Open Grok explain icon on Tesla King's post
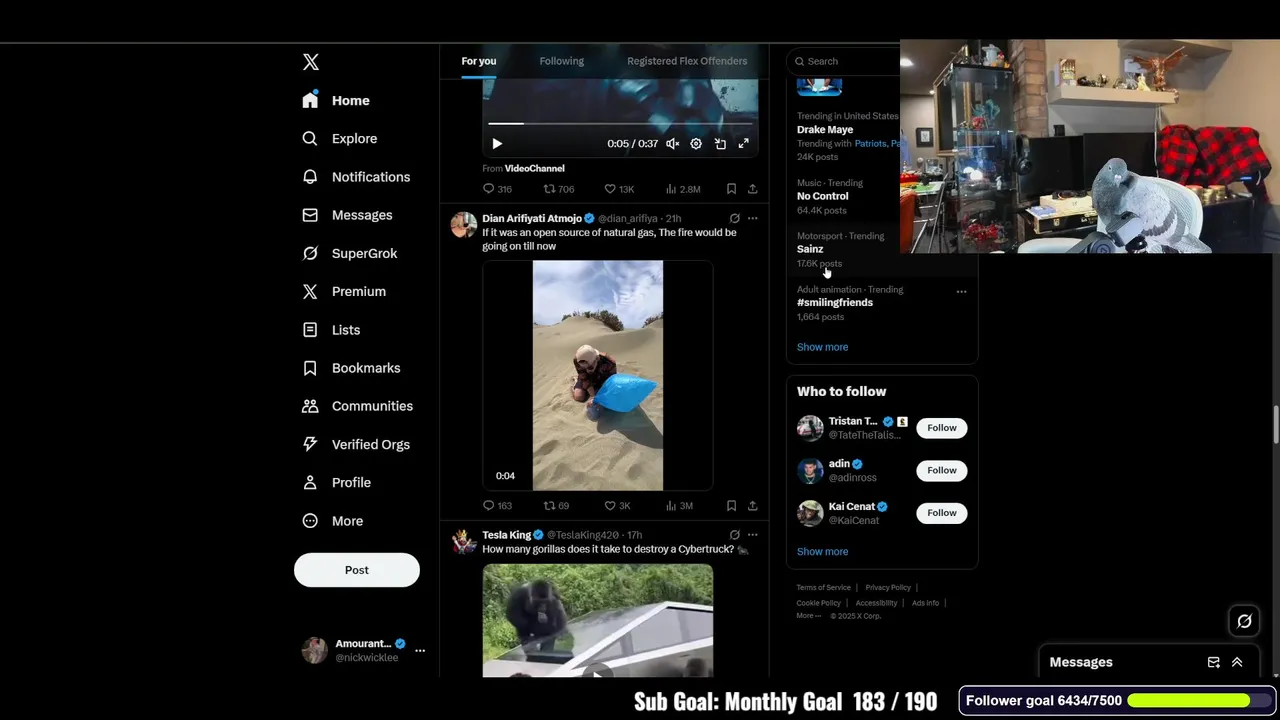The height and width of the screenshot is (720, 1280). [x=734, y=535]
